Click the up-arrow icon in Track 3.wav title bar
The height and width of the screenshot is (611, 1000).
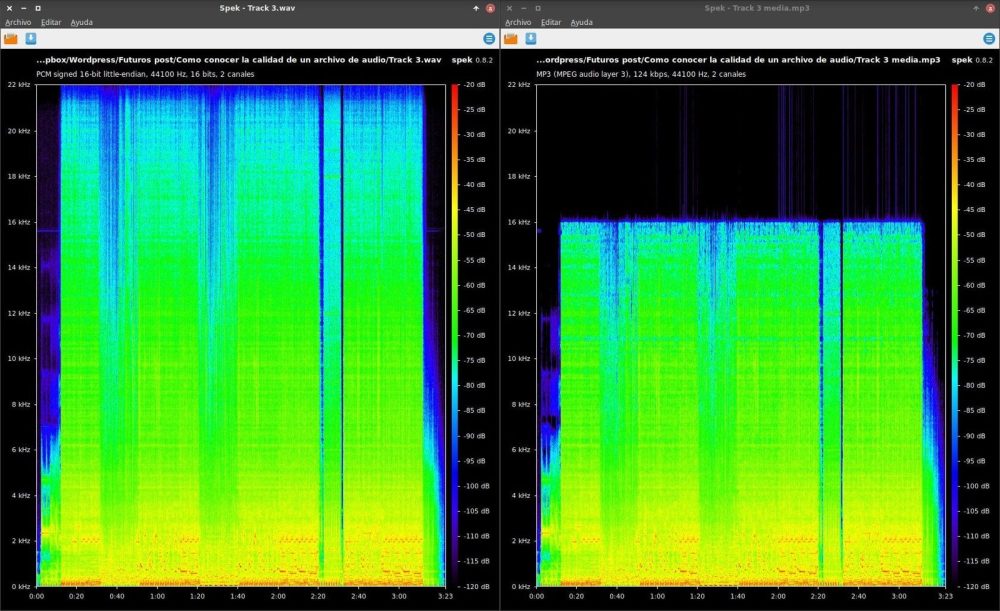click(x=476, y=8)
